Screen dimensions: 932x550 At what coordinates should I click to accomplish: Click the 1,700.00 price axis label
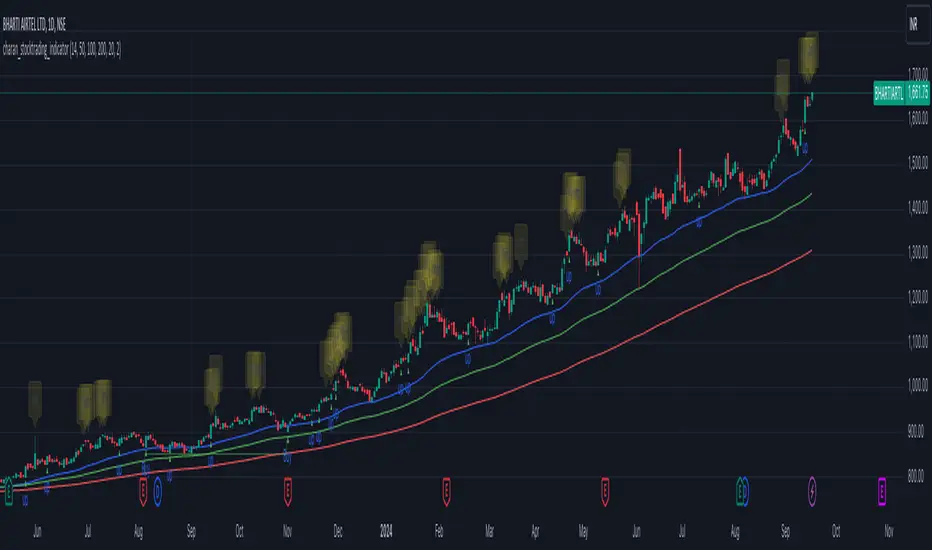(918, 74)
